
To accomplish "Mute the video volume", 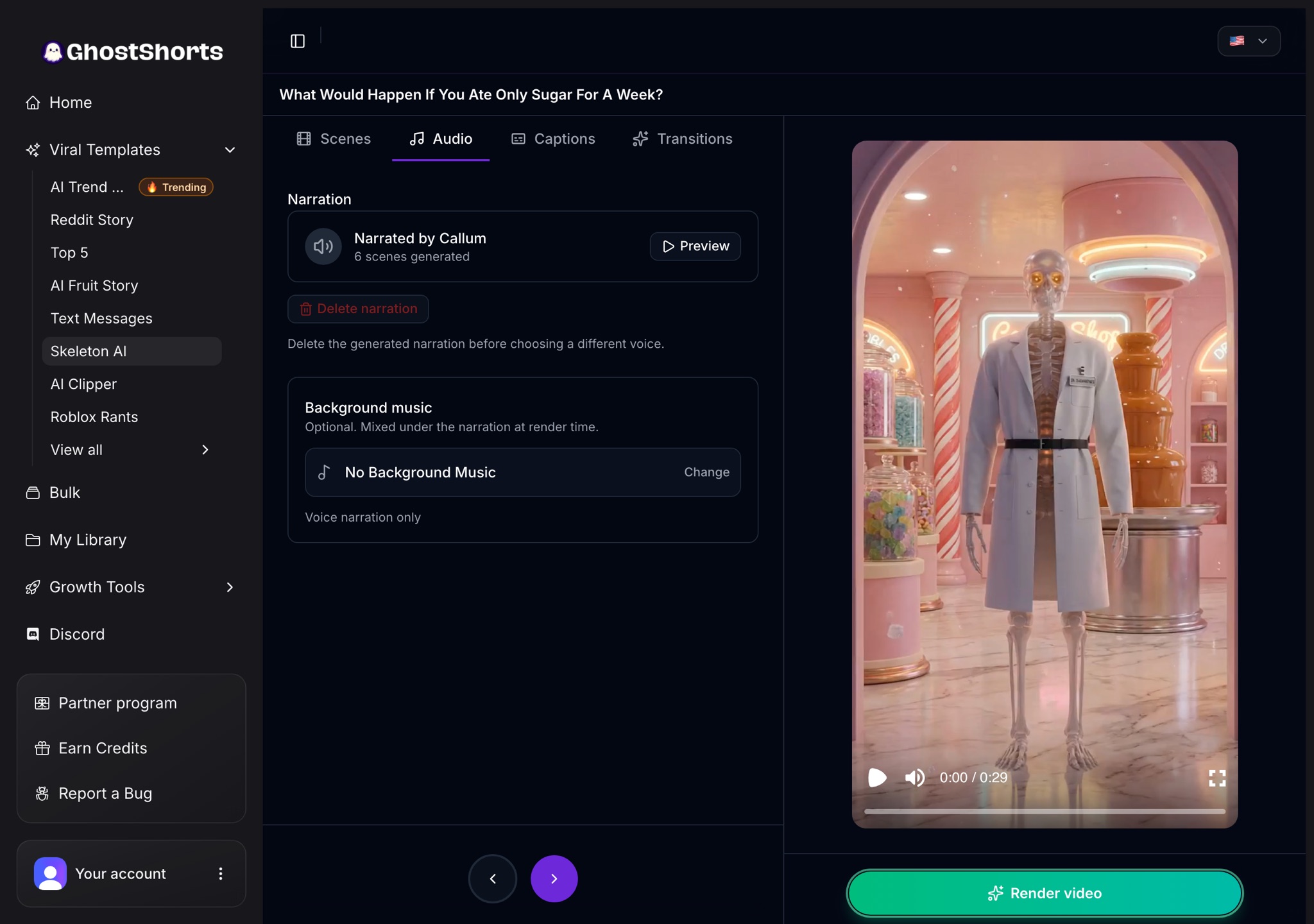I will (x=915, y=778).
